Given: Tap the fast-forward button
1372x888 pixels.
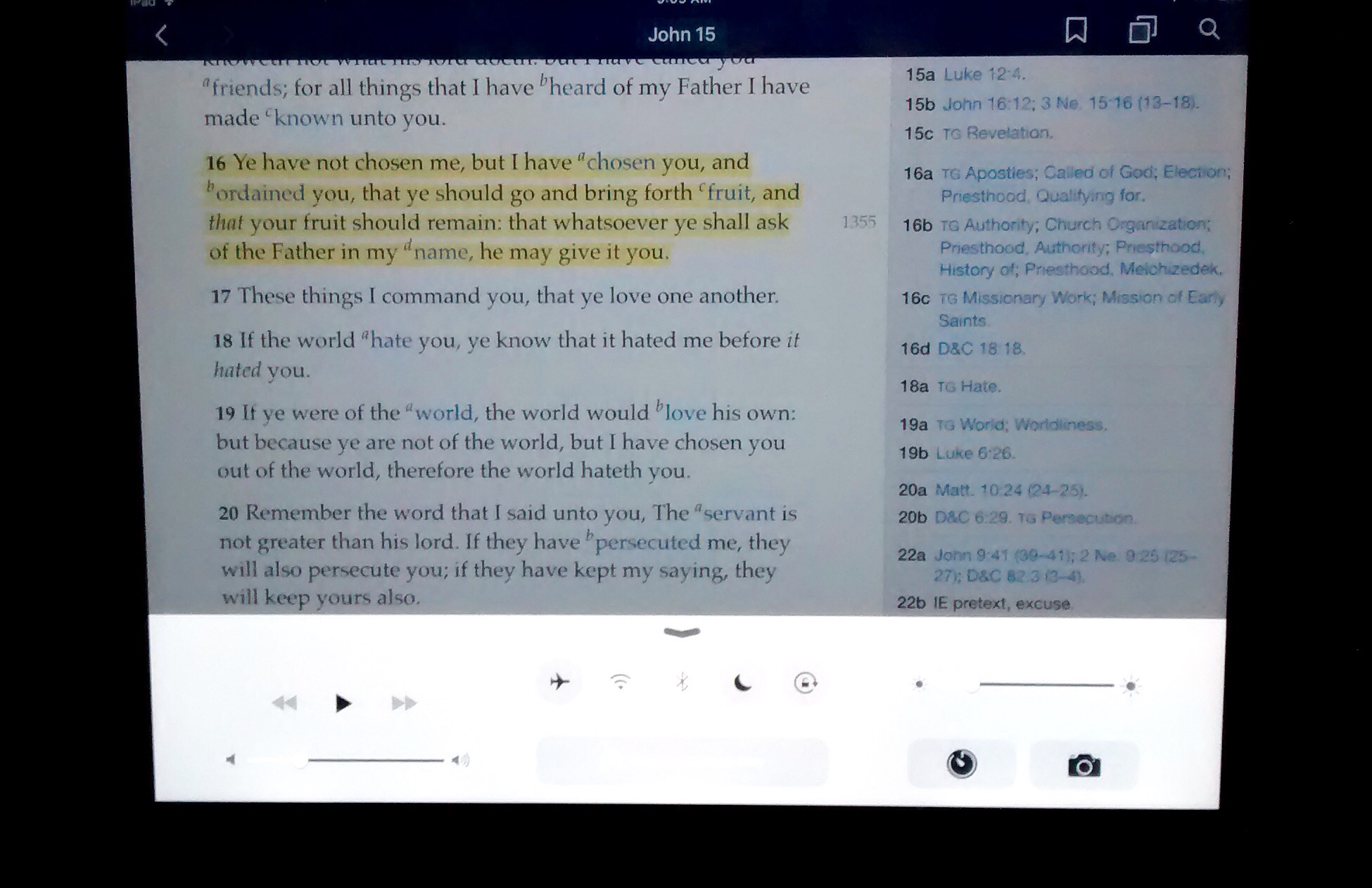Looking at the screenshot, I should coord(404,702).
